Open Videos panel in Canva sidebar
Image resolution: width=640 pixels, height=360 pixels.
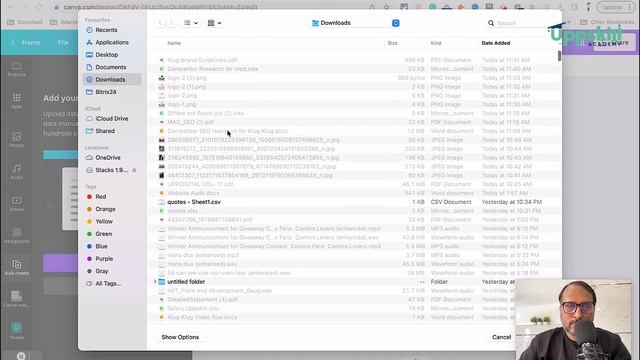(x=17, y=204)
